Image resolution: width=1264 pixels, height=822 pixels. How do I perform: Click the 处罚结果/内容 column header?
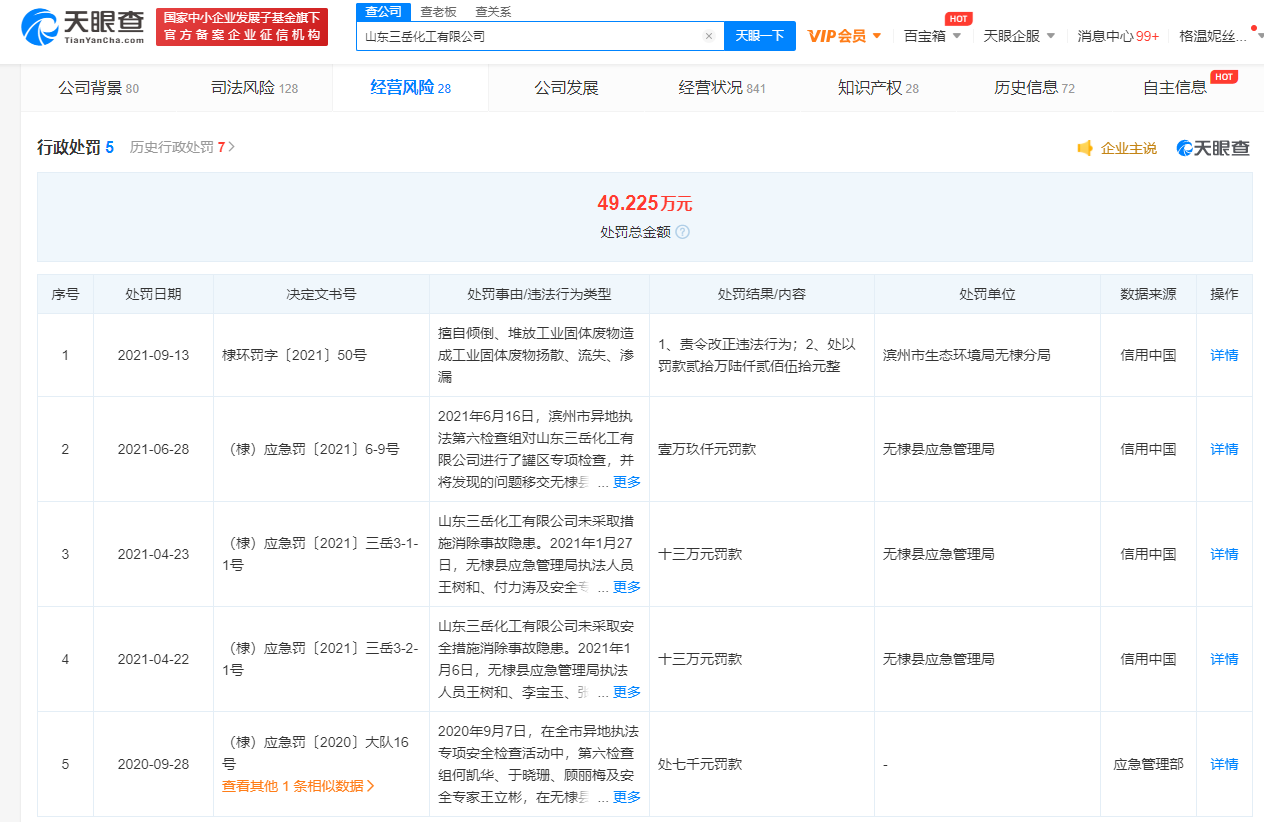[x=761, y=294]
